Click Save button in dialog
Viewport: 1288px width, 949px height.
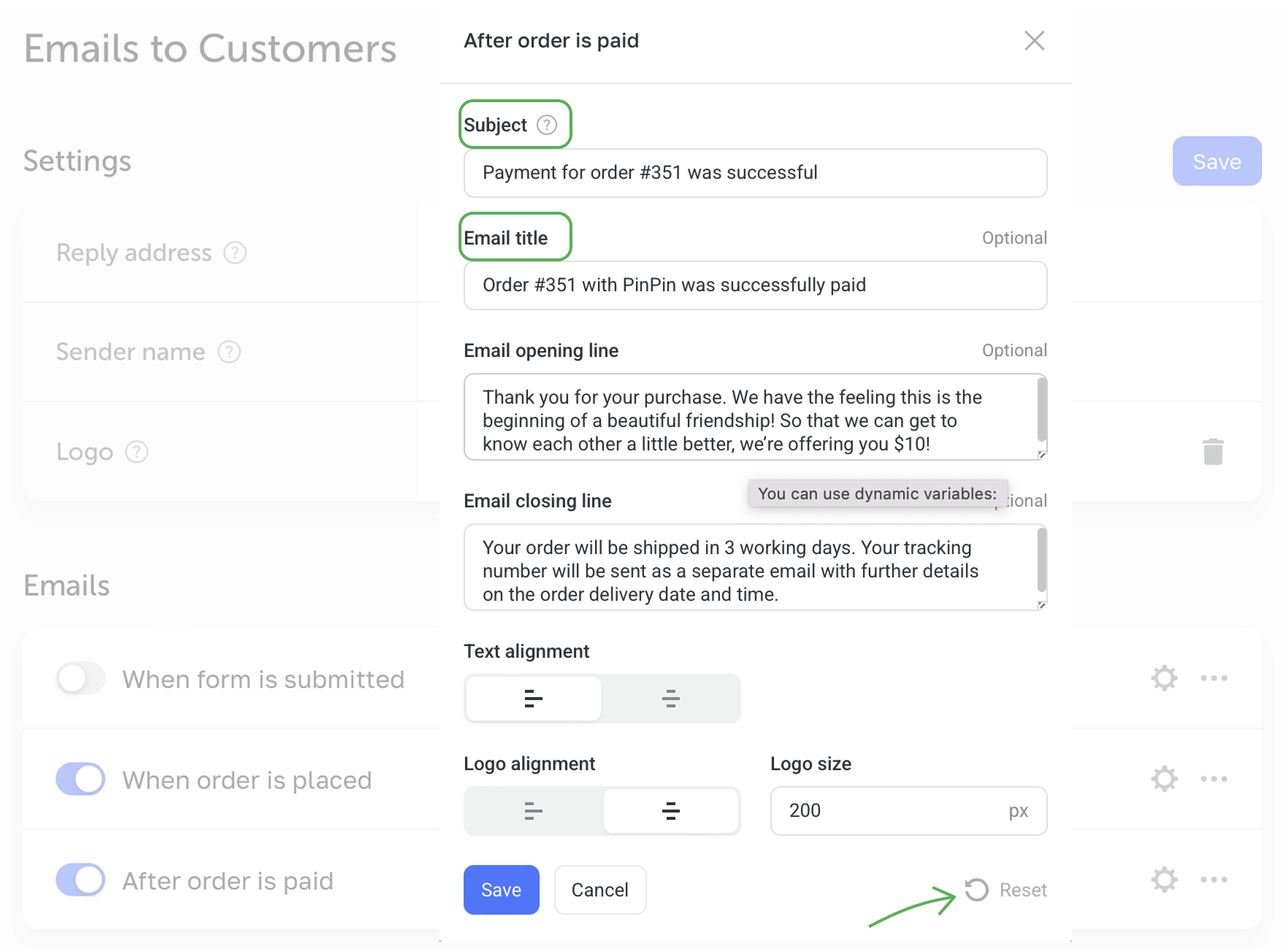(x=501, y=890)
